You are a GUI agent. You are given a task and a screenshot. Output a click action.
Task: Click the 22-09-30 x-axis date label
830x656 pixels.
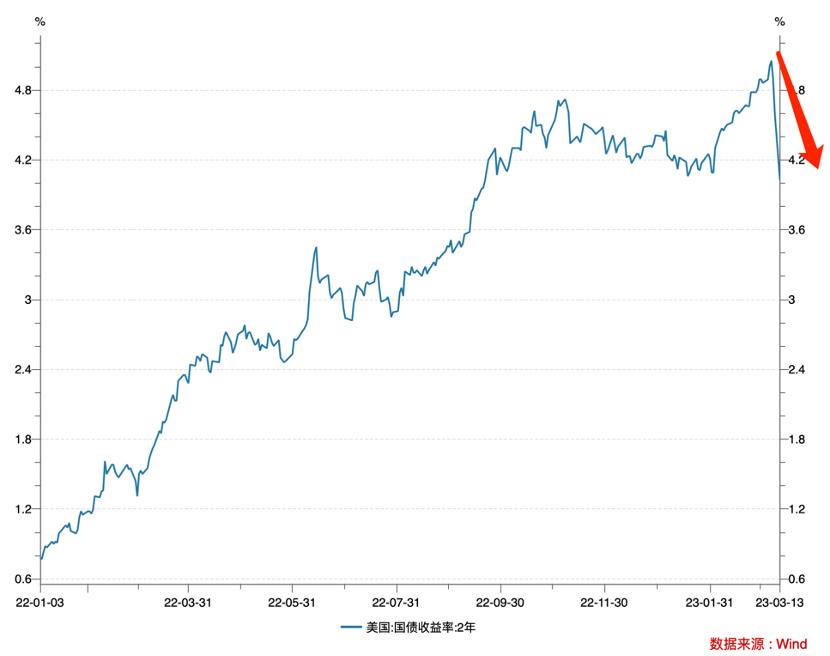tap(501, 602)
